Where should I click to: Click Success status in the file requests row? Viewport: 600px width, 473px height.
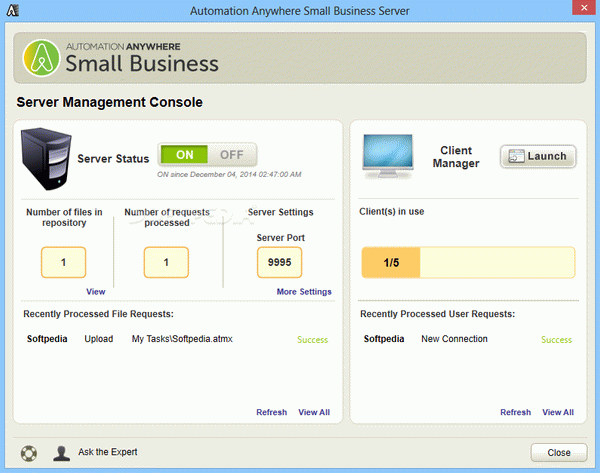(313, 340)
